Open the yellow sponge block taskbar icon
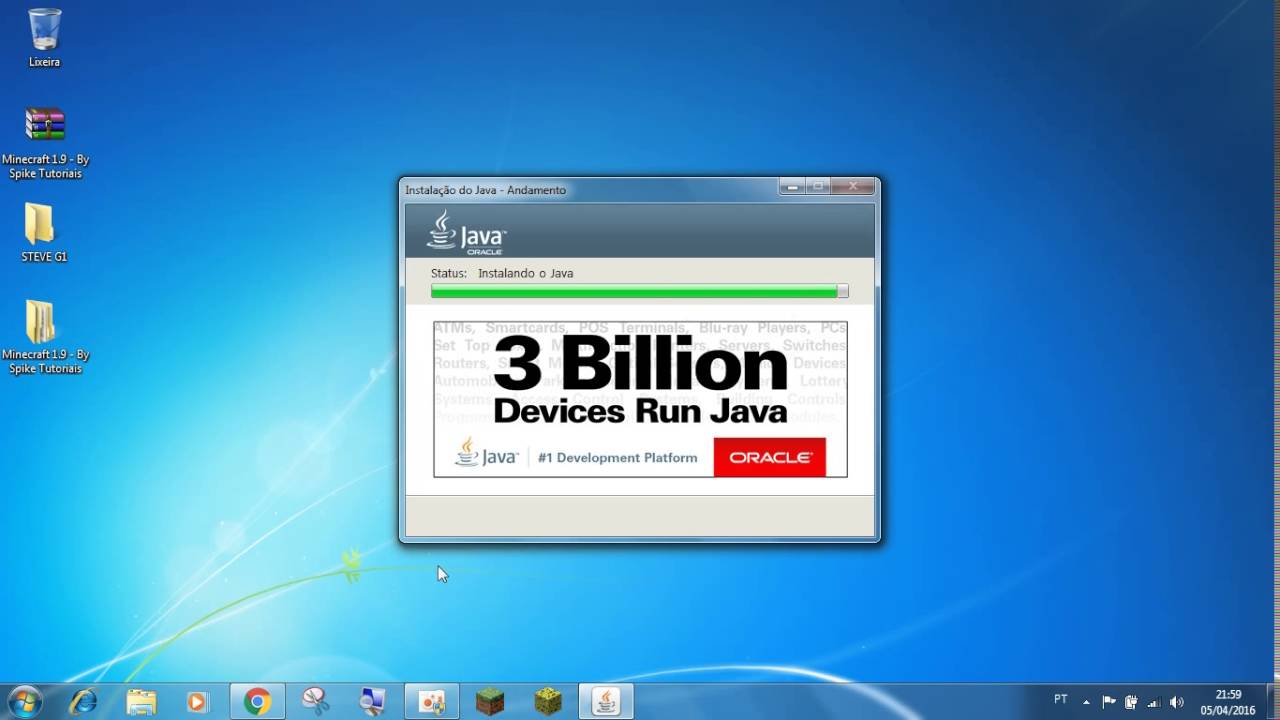Viewport: 1280px width, 720px height. click(x=548, y=702)
